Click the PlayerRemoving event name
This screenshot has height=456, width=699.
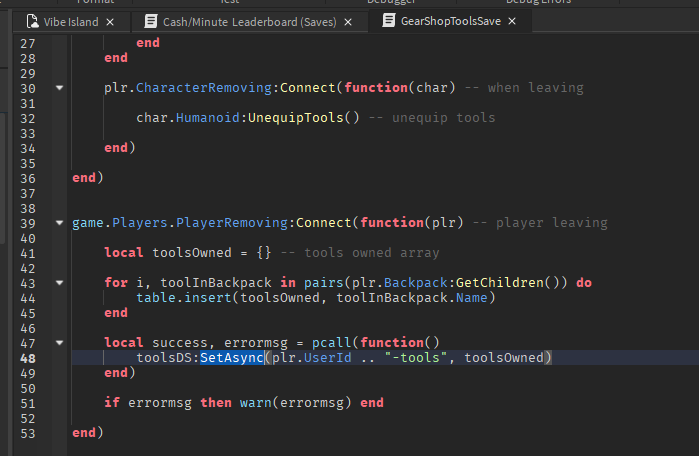coord(232,222)
